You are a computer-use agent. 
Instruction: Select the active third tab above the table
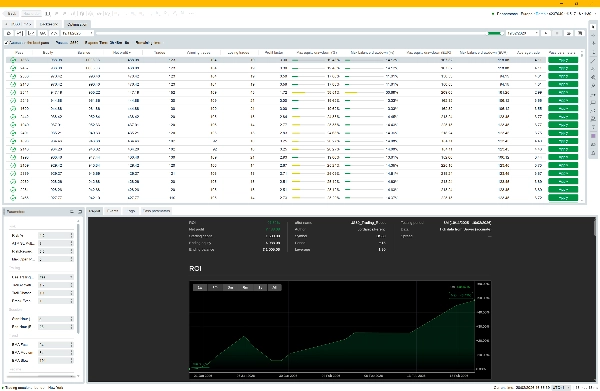coord(77,24)
